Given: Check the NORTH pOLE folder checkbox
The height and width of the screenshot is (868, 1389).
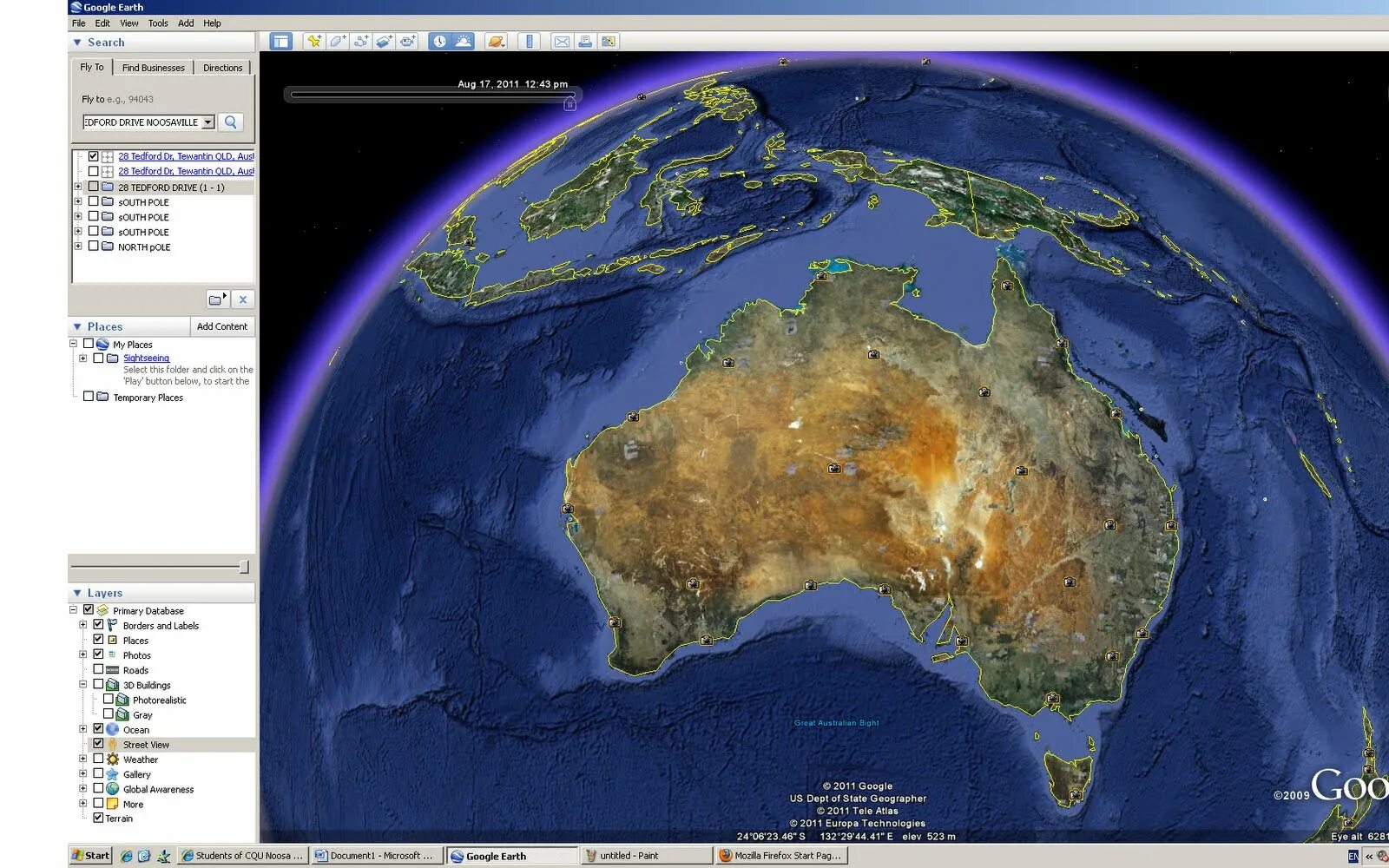Looking at the screenshot, I should tap(93, 247).
